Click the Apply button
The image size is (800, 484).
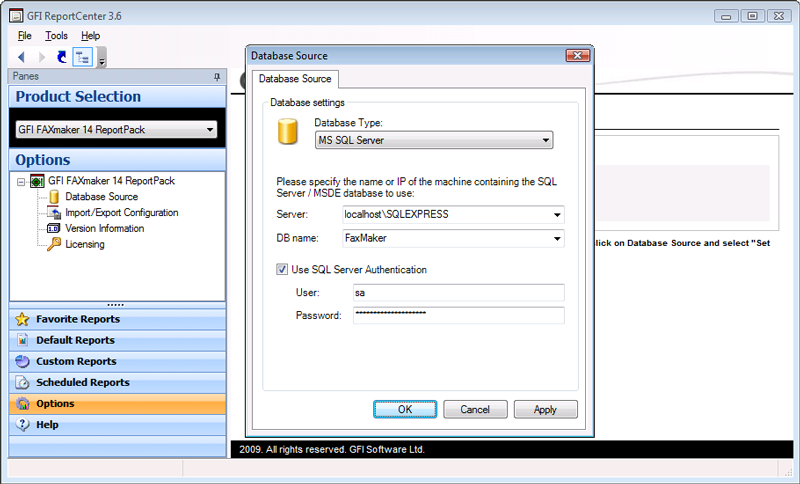(545, 410)
